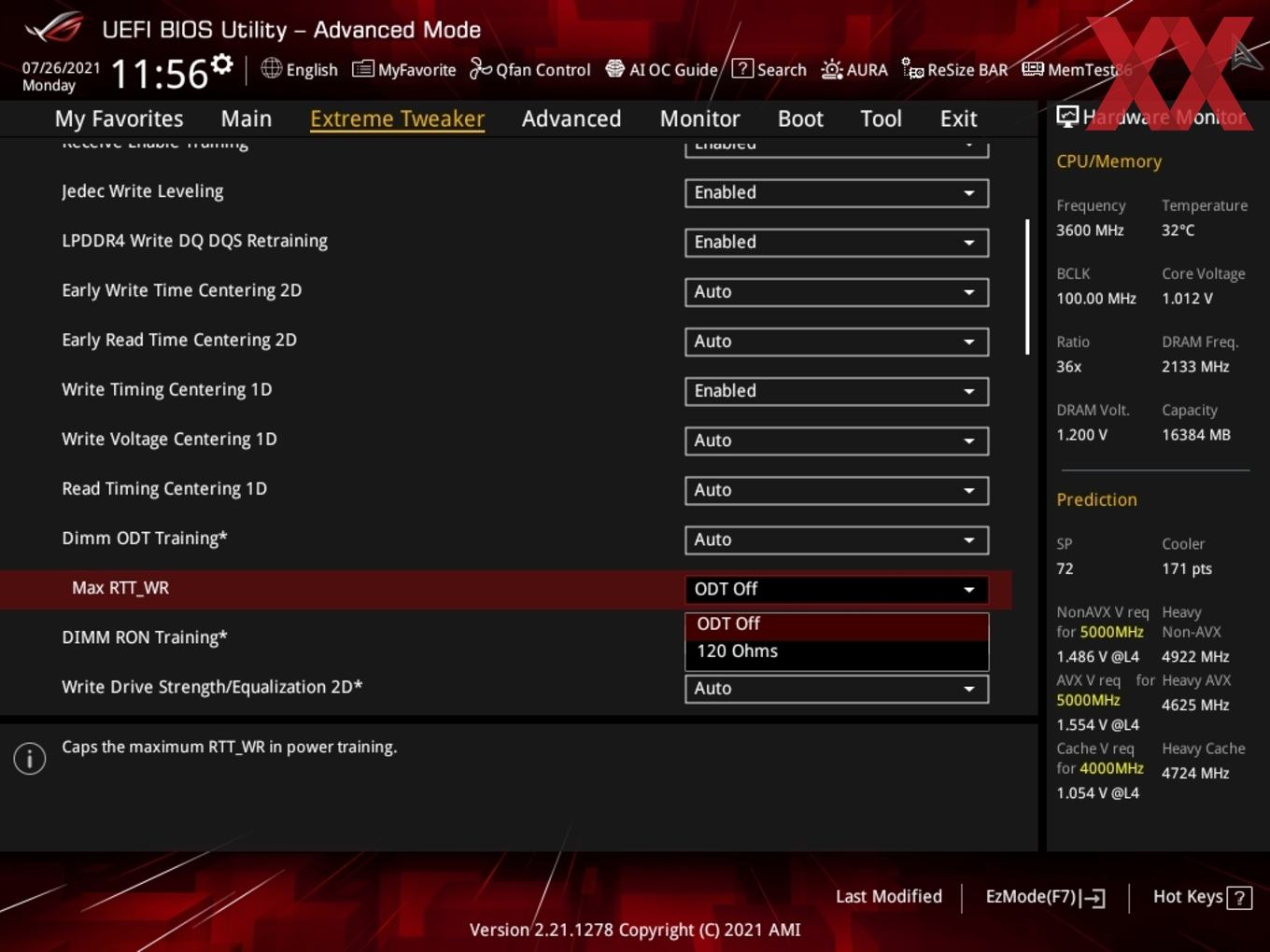Click the info icon beside the help text

tap(30, 759)
